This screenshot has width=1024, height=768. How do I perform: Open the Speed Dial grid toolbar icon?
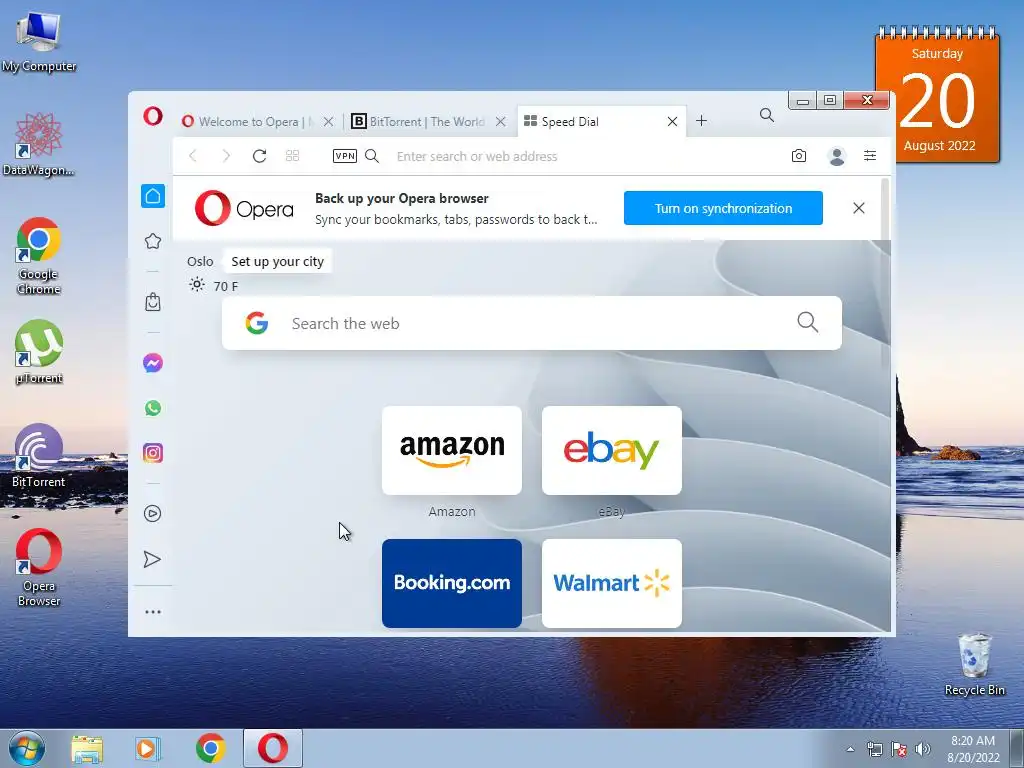pos(293,156)
